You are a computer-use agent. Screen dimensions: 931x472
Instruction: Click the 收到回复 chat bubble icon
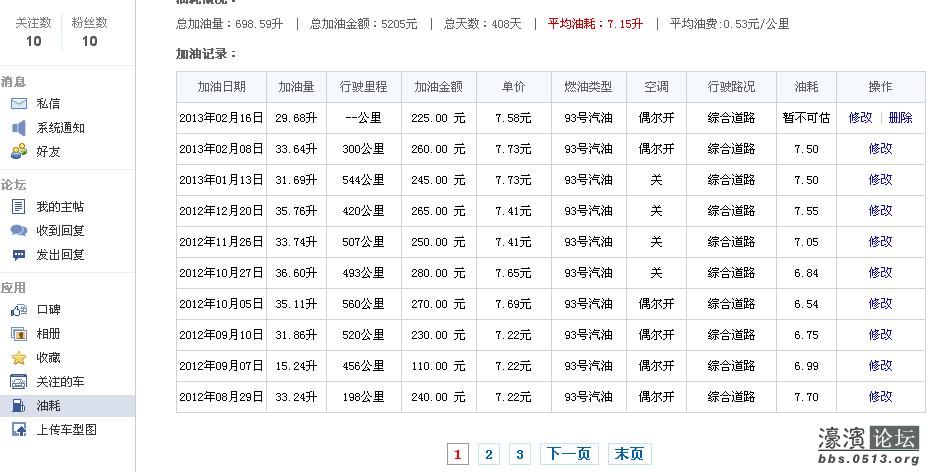click(x=19, y=230)
